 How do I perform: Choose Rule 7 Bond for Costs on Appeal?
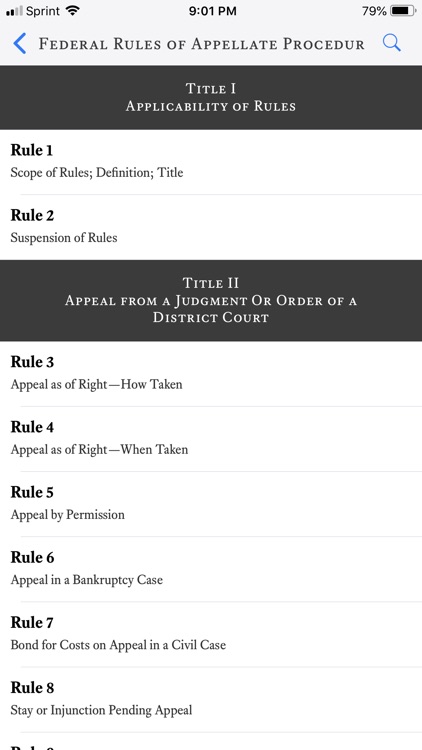211,634
